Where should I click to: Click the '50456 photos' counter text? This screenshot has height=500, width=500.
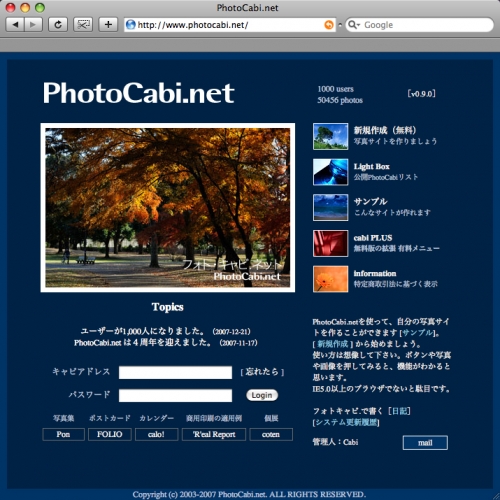point(340,100)
